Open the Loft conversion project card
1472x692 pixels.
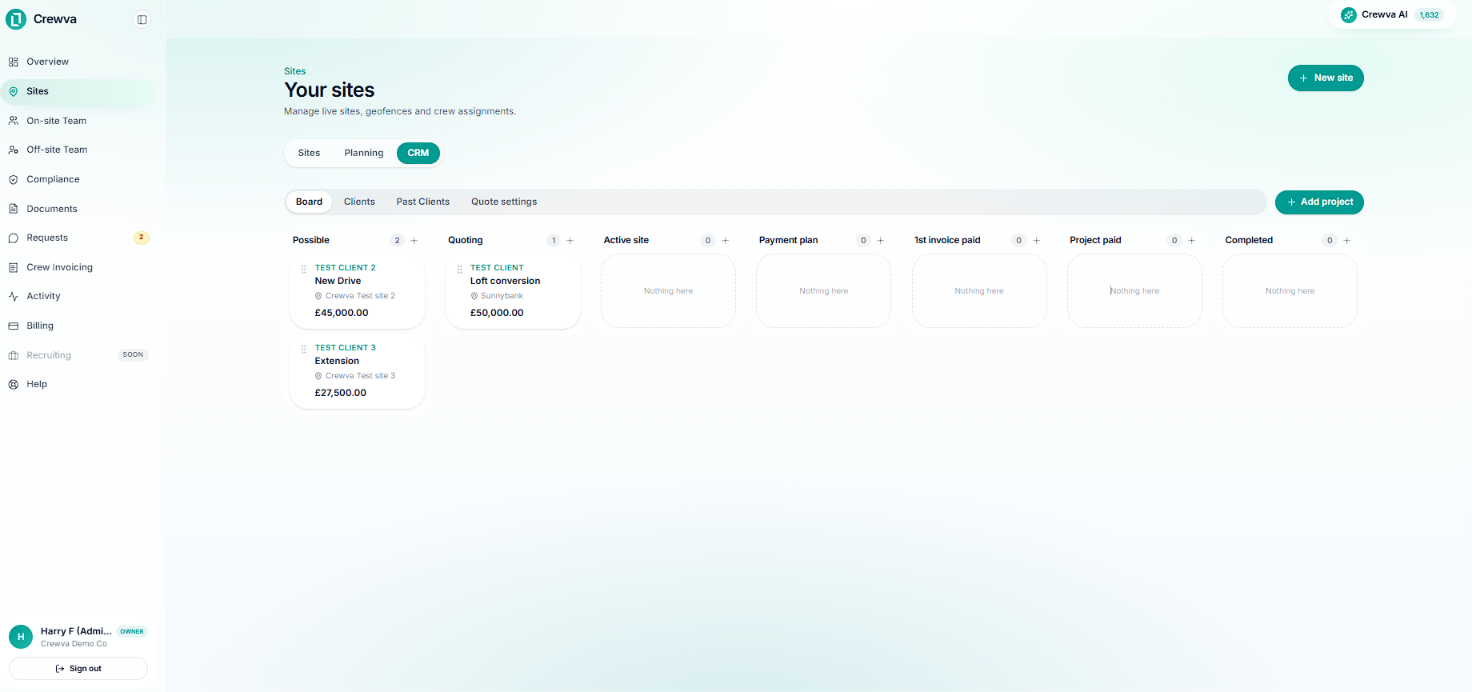click(x=513, y=291)
